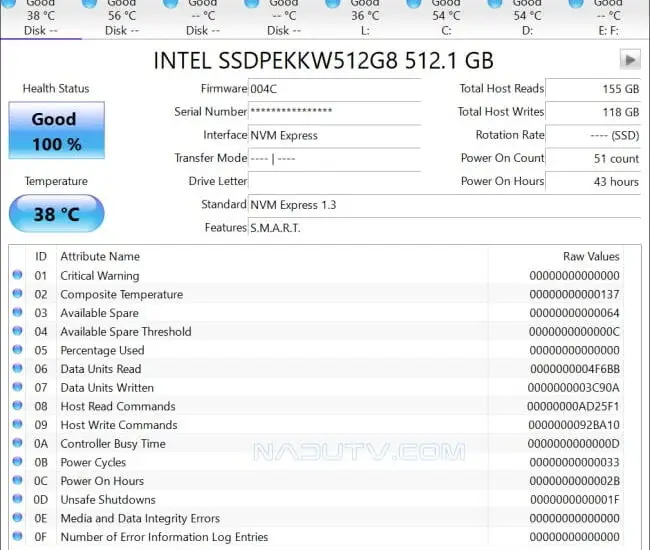
Task: Click the status icon for Unsafe Shutdowns
Action: pos(17,498)
